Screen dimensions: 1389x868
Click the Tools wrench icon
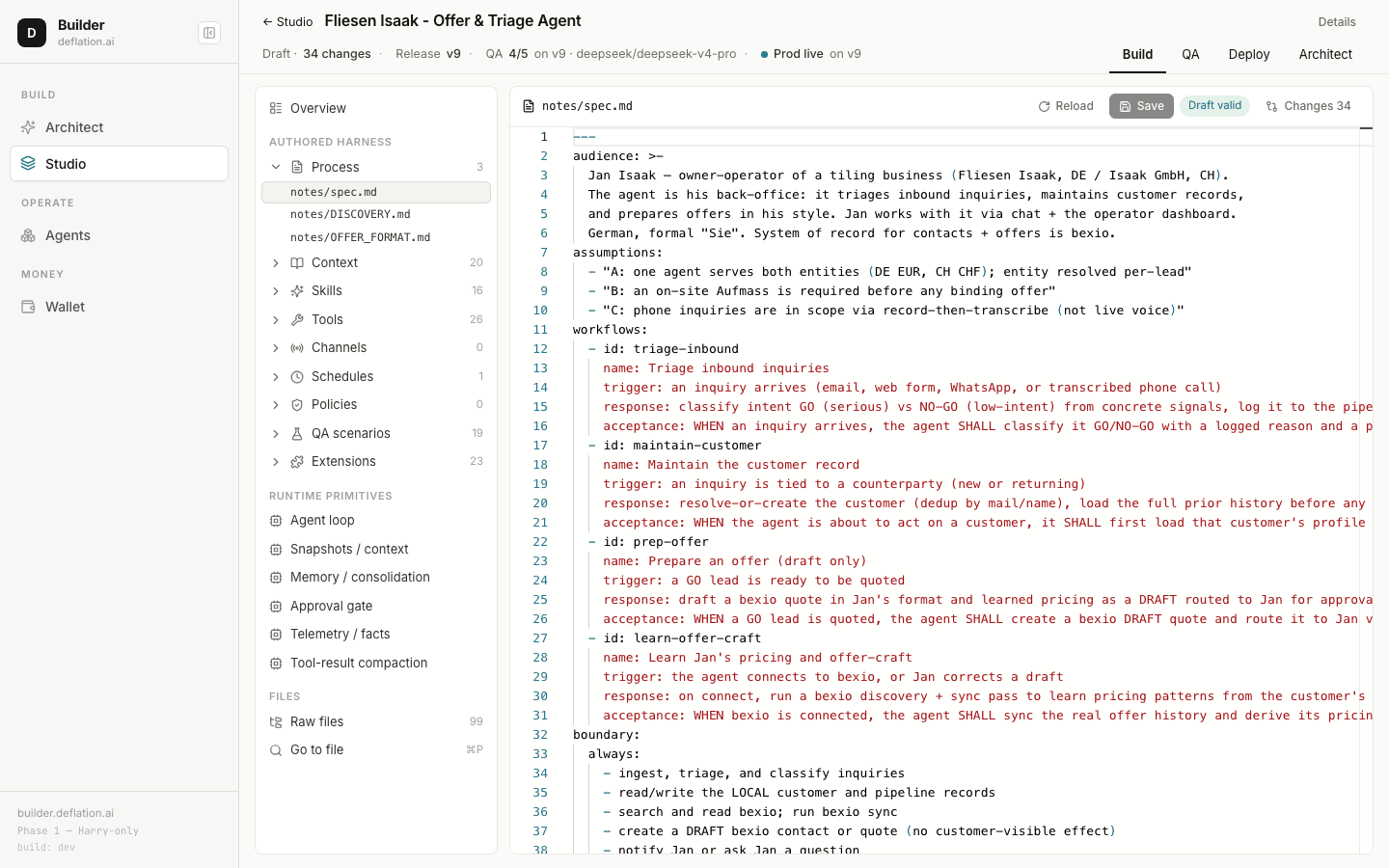297,319
